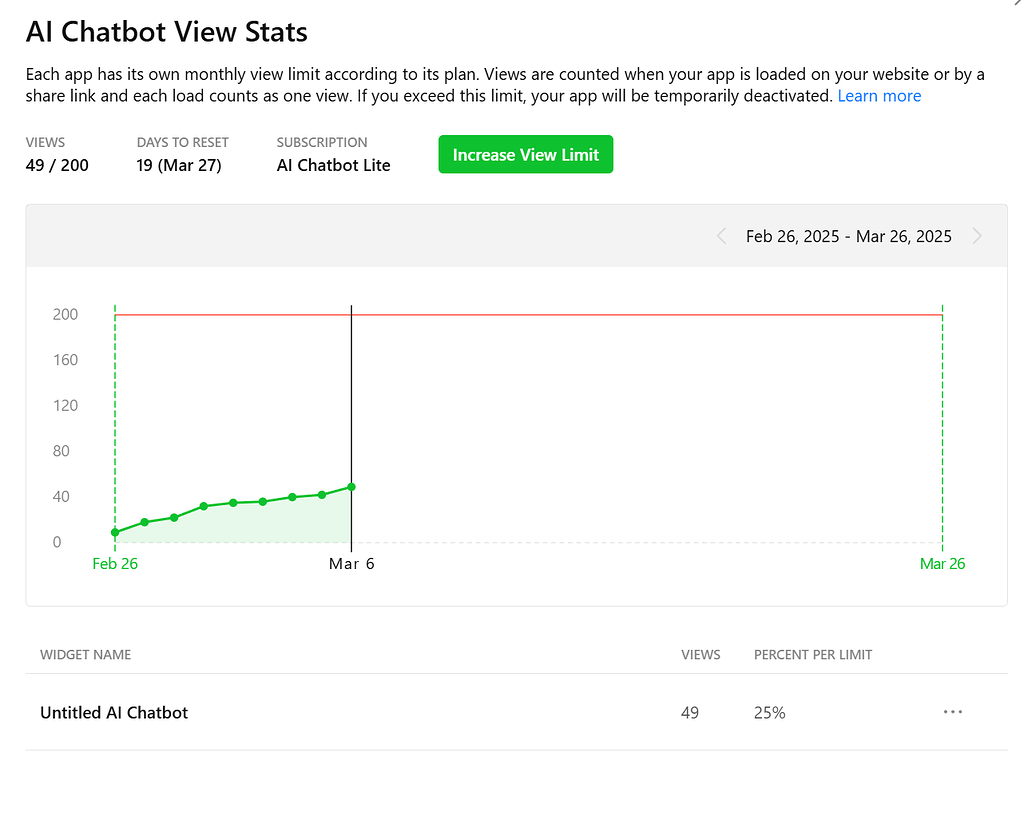Screen dimensions: 1024x823
Task: Open the three-dot menu for Untitled AI Chatbot
Action: click(x=952, y=712)
